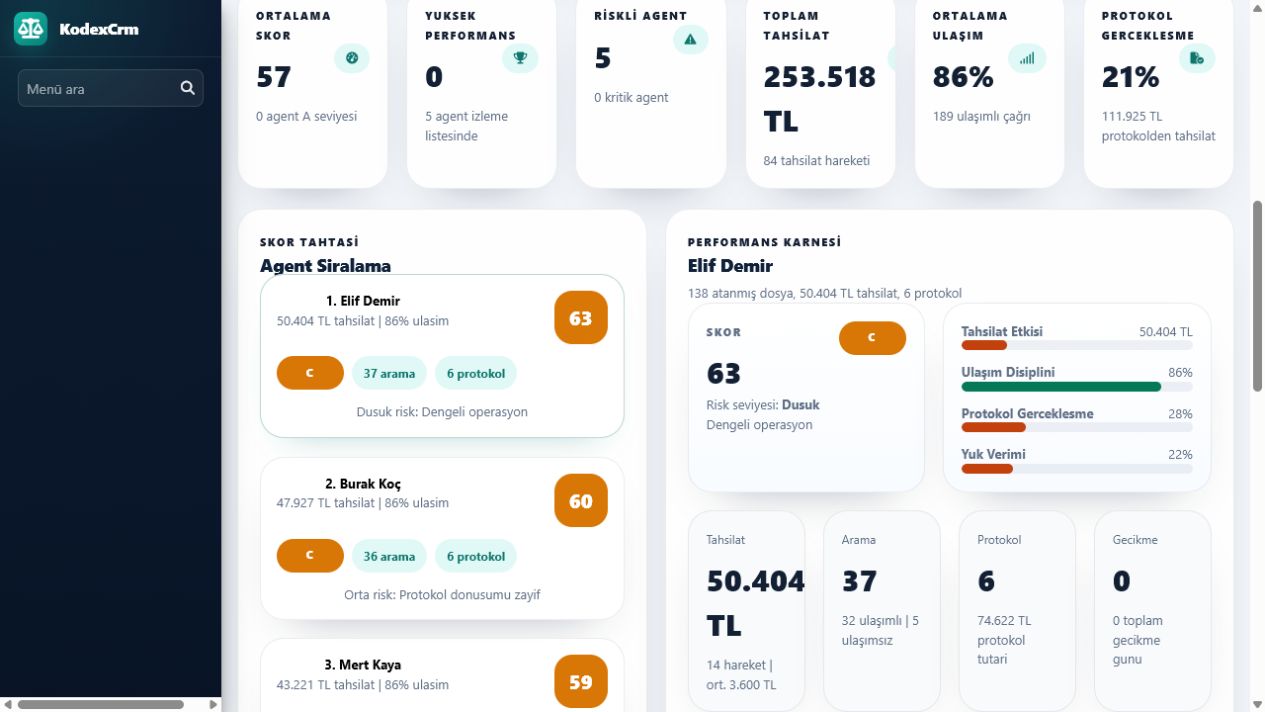Click 'Orta risk: Protokol donusumu zayif' text
Viewport: 1265px width, 712px height.
[442, 594]
